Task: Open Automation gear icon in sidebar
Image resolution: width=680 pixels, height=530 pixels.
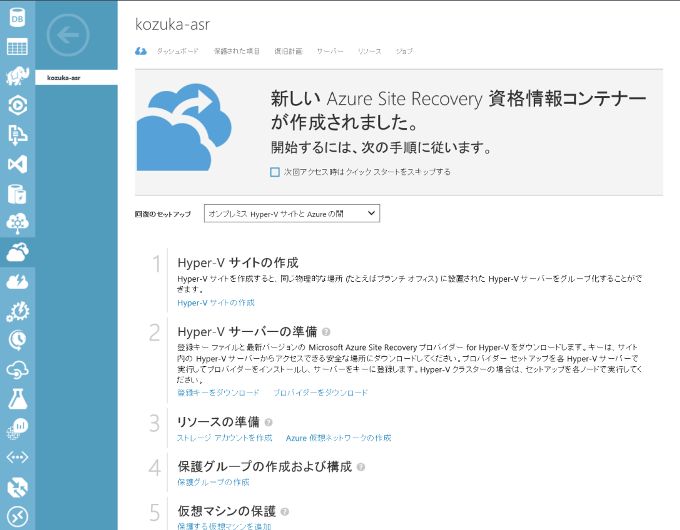Action: click(17, 311)
